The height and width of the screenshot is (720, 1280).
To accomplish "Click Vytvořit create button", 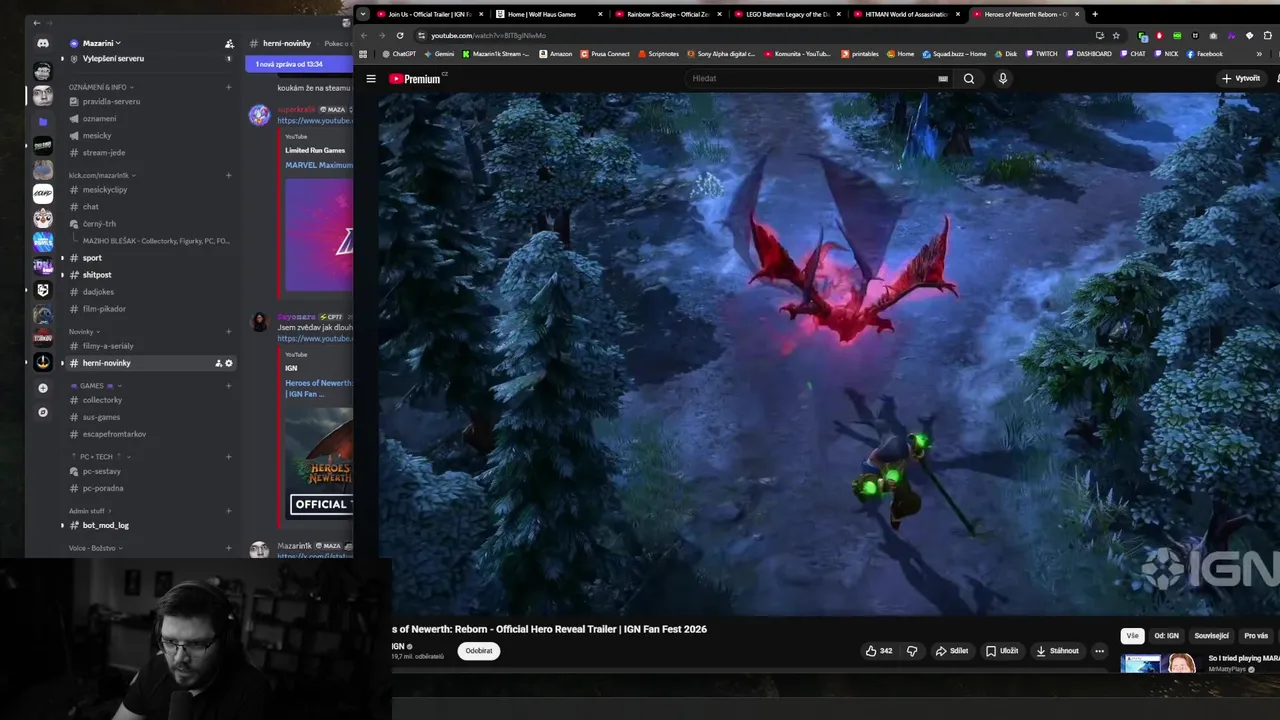I will click(x=1241, y=78).
